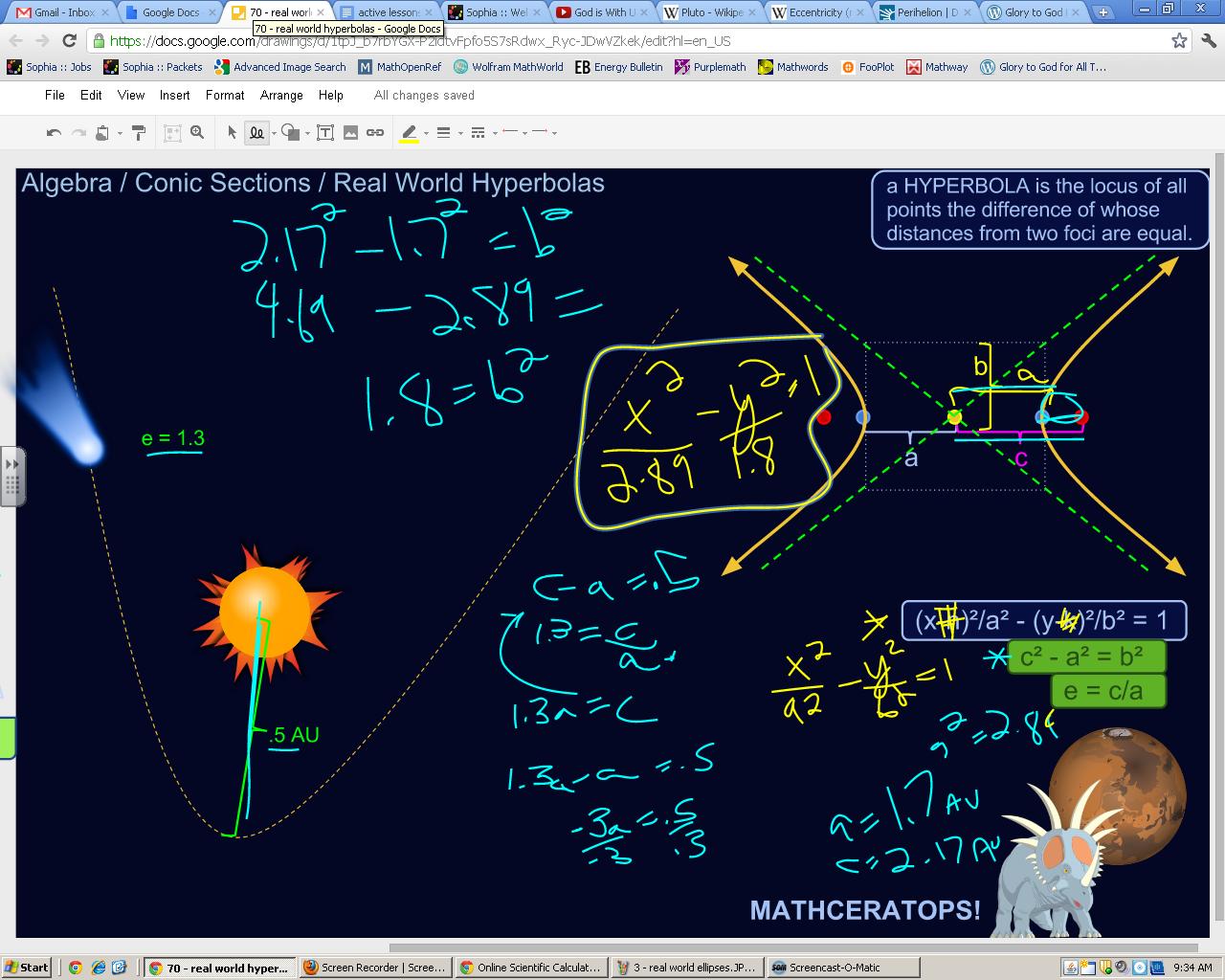Image resolution: width=1225 pixels, height=980 pixels.
Task: Open Online Scientific Calculator taskbar window
Action: [530, 968]
